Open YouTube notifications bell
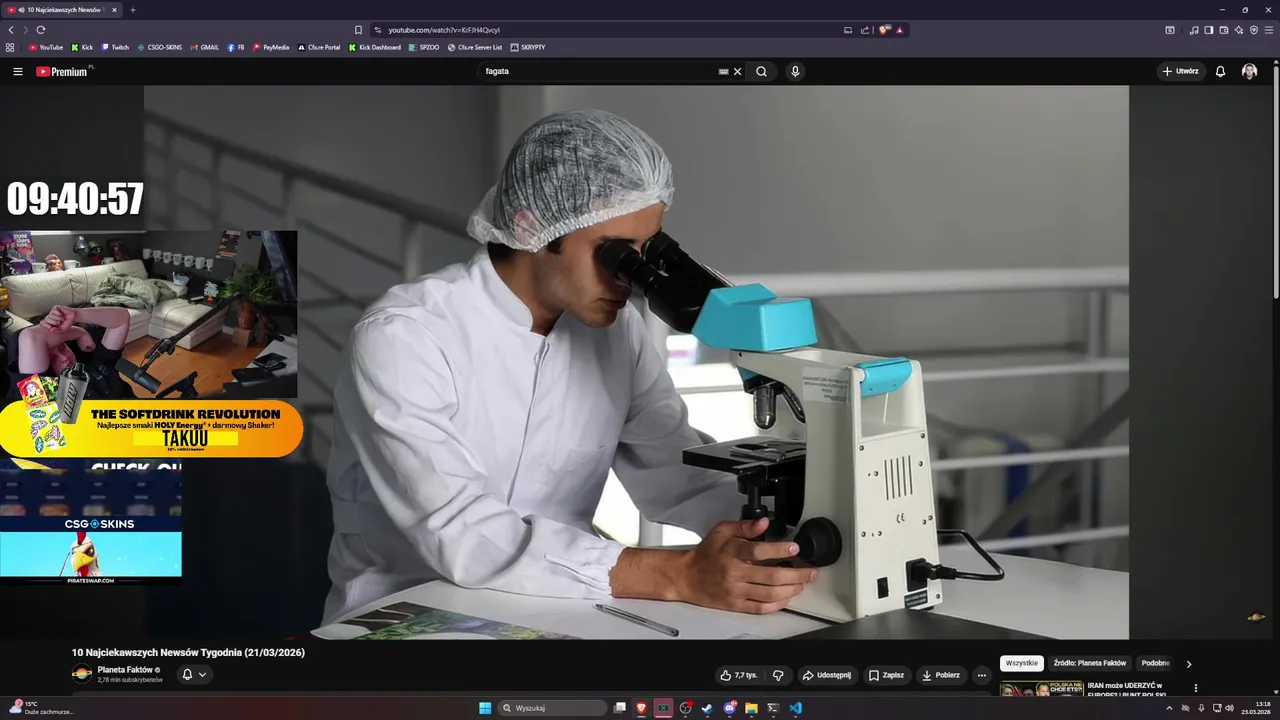 click(x=1220, y=71)
